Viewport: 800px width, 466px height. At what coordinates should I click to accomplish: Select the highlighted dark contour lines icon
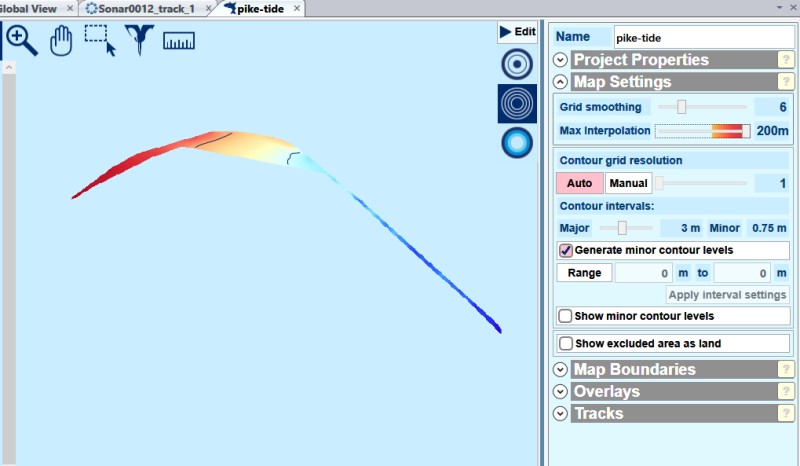click(517, 104)
